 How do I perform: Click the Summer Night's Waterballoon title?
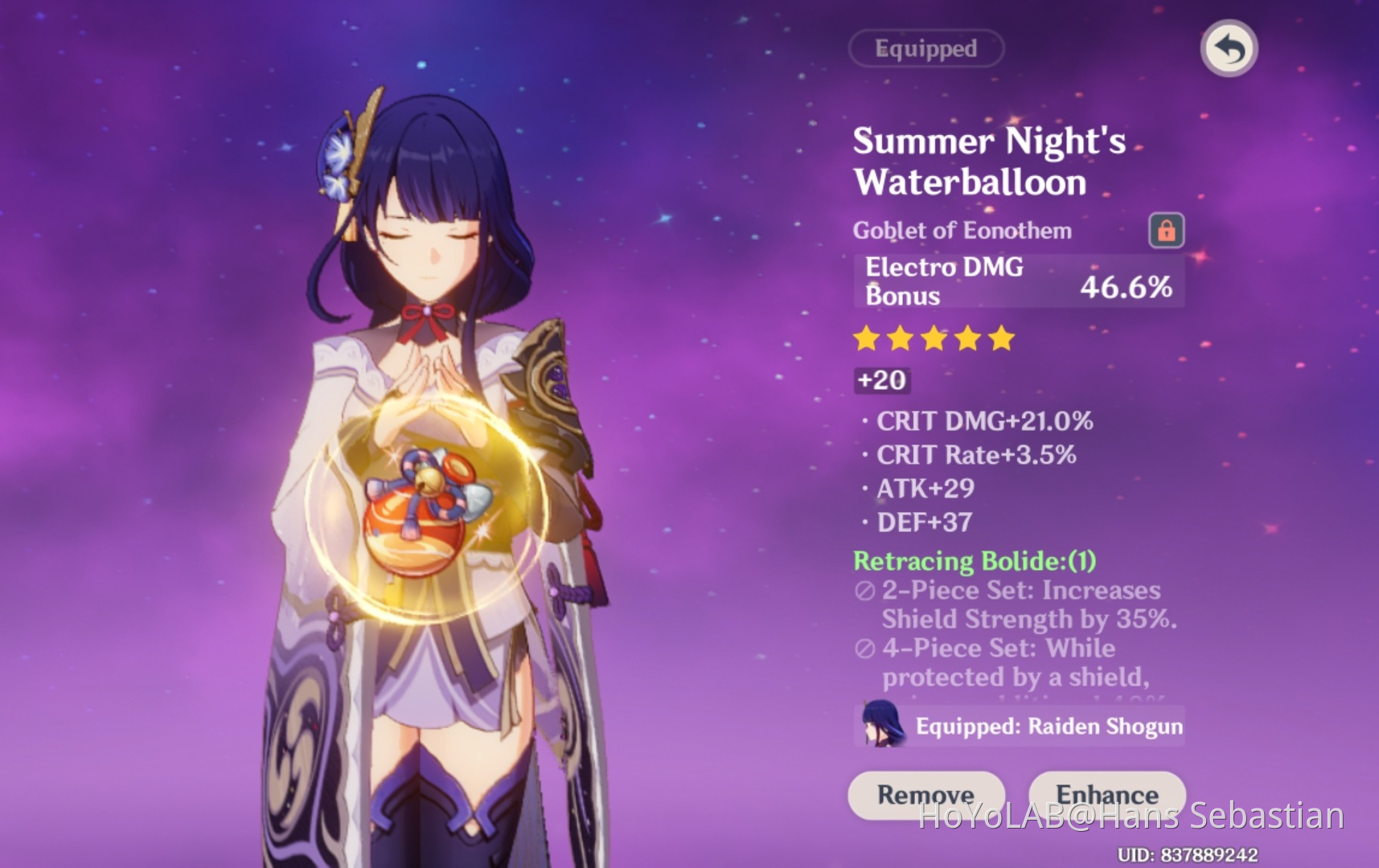tap(989, 162)
